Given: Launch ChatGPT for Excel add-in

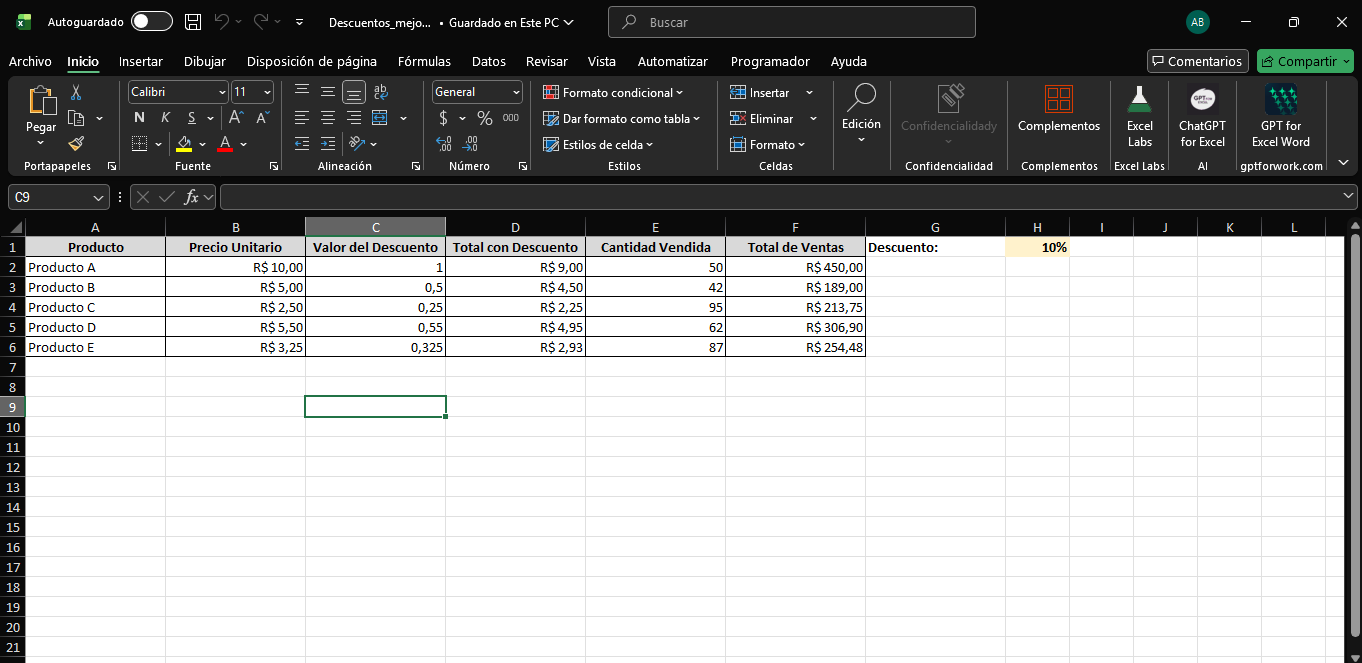Looking at the screenshot, I should click(1202, 116).
